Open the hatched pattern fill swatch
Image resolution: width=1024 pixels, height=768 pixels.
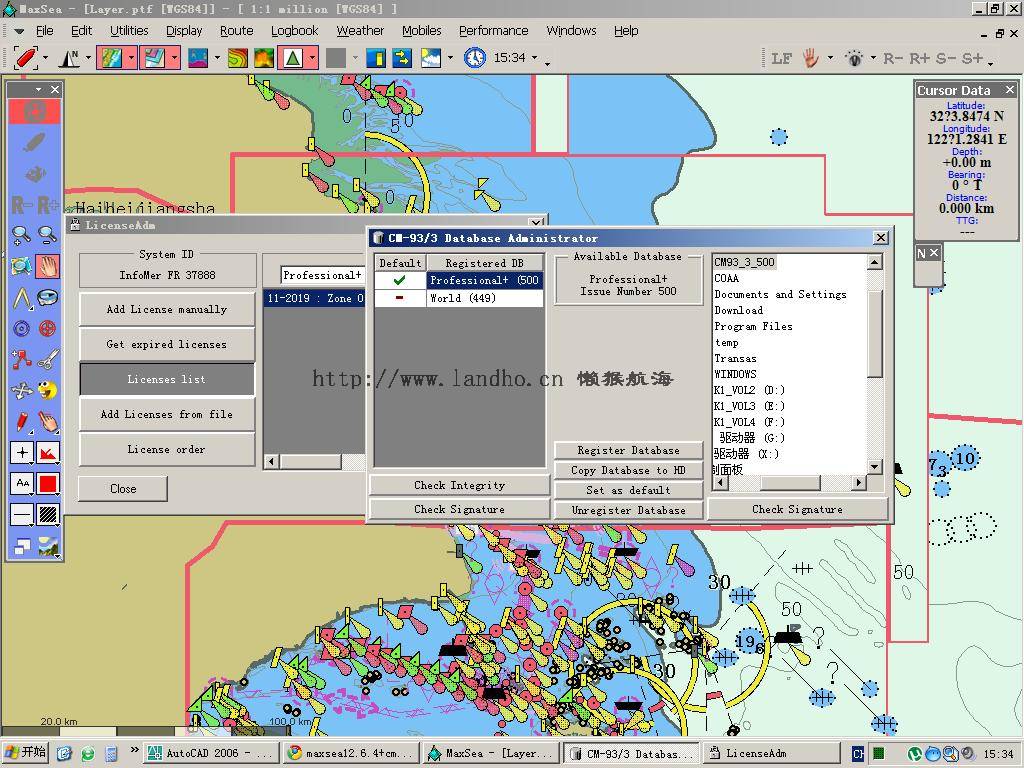(x=47, y=515)
